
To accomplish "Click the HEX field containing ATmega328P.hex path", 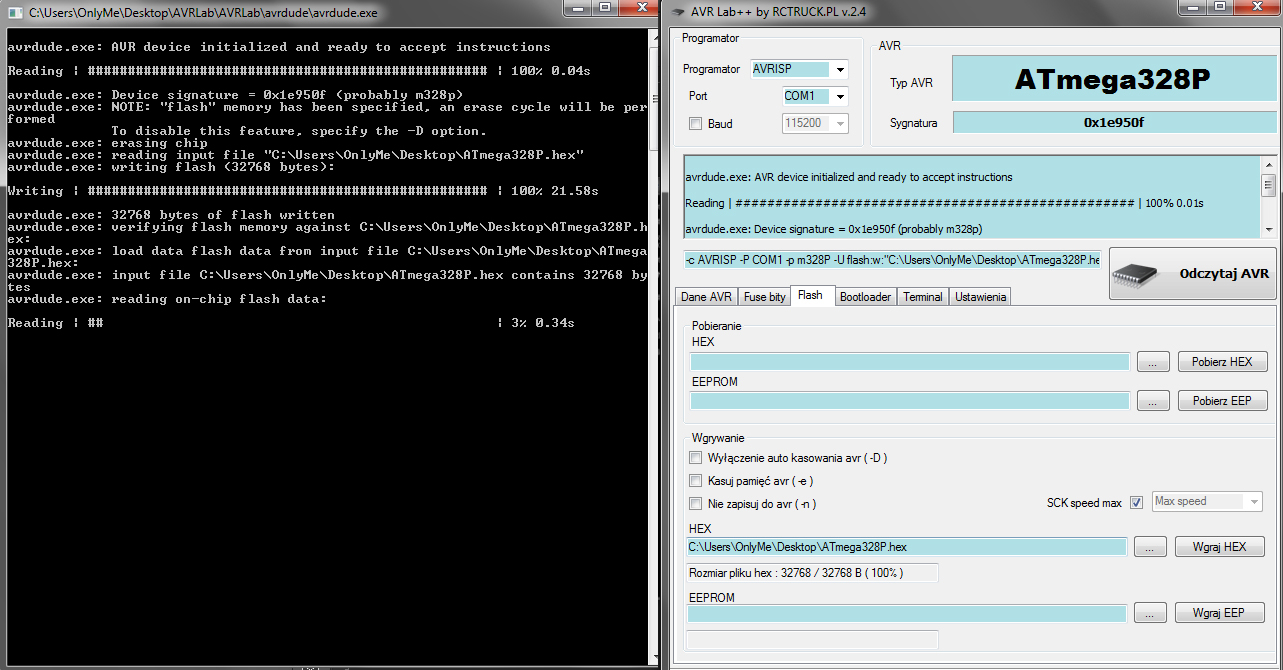I will pyautogui.click(x=906, y=547).
